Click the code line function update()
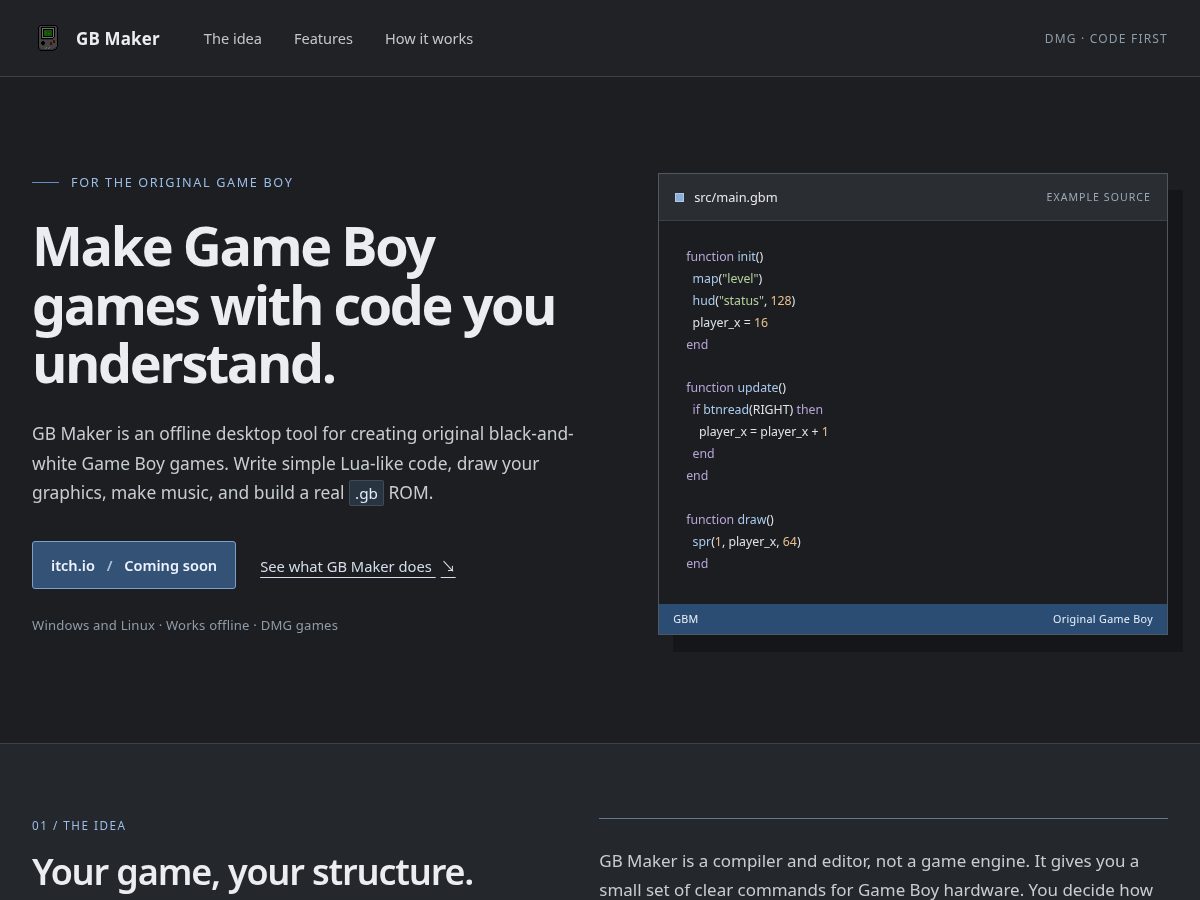This screenshot has width=1200, height=900. (x=736, y=387)
